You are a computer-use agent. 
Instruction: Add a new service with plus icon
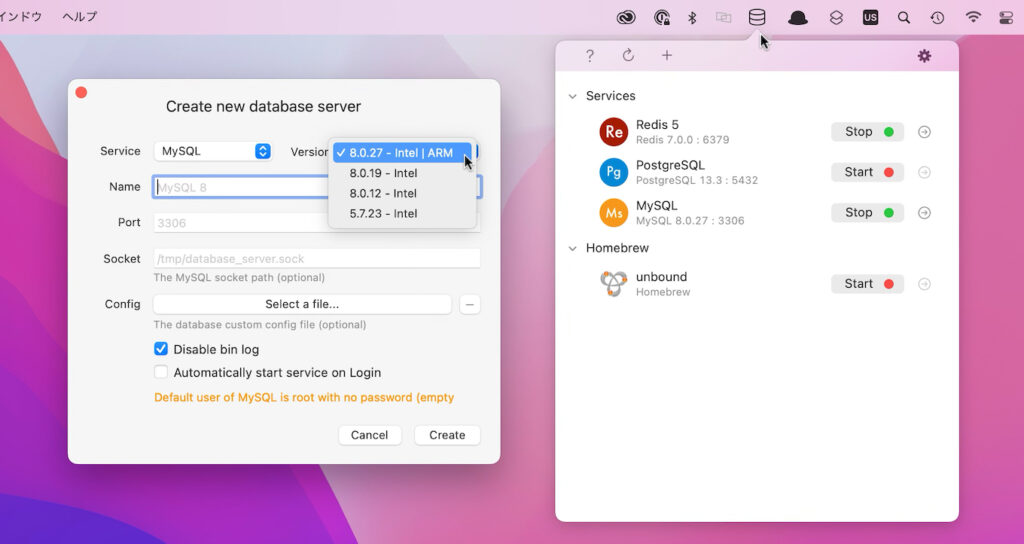click(x=667, y=56)
